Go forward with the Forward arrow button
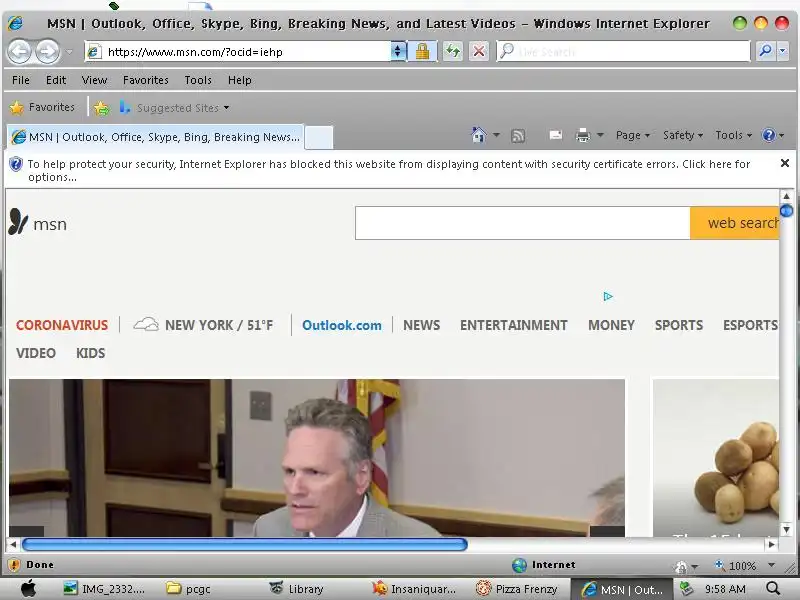Screen dimensions: 800x600 pos(47,52)
